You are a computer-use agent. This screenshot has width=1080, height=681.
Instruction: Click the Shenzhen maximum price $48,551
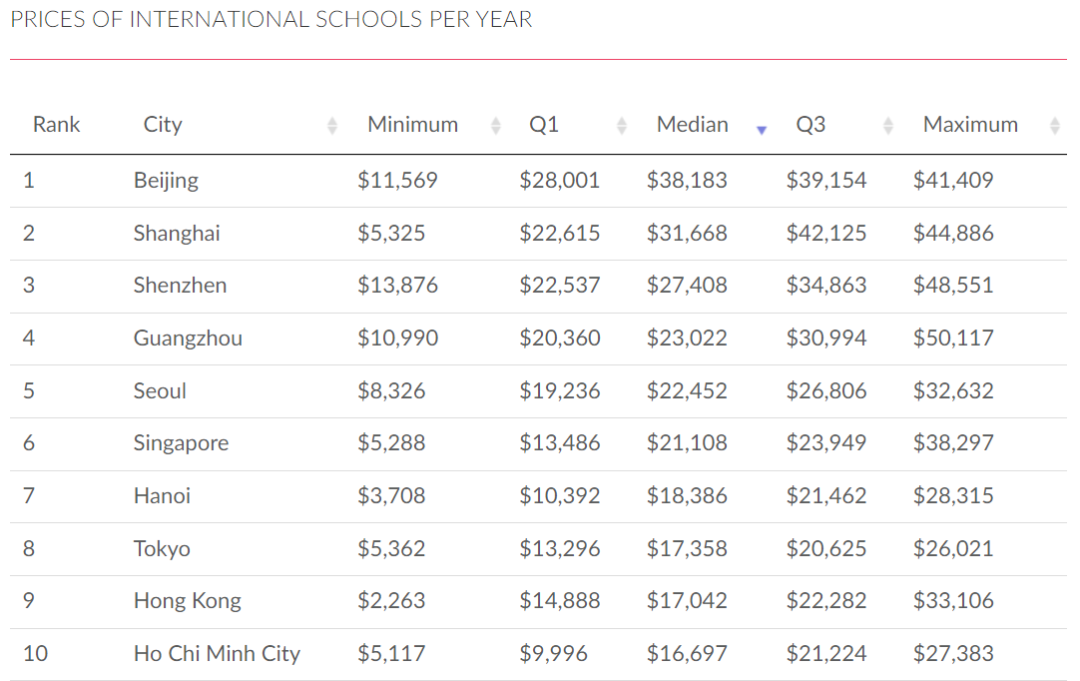[x=953, y=285]
